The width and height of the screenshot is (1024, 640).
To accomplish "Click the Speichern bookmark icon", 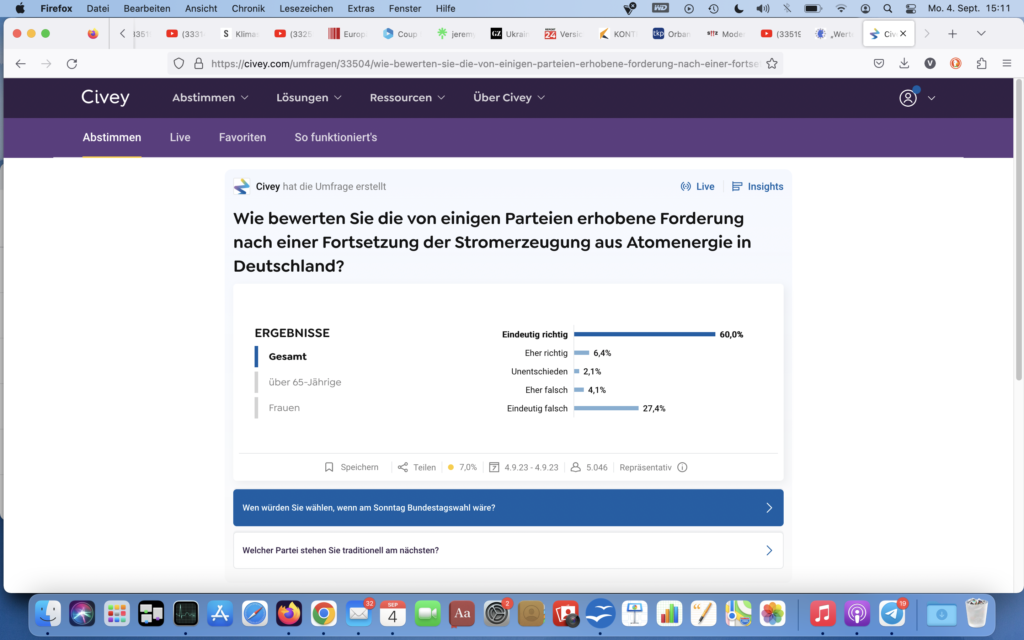I will (x=329, y=467).
